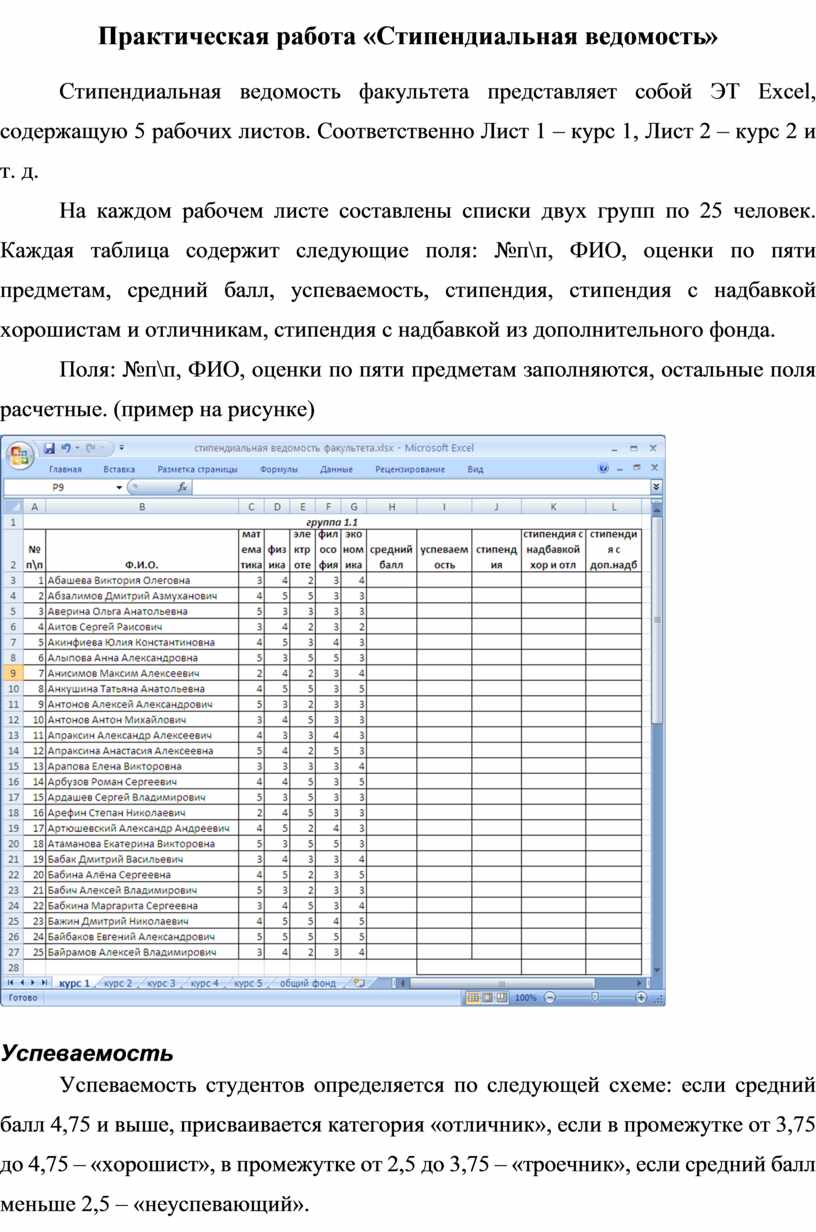Viewport: 816px width, 1232px height.
Task: Select cell Абашева Виктория Олеговна
Action: click(x=141, y=580)
